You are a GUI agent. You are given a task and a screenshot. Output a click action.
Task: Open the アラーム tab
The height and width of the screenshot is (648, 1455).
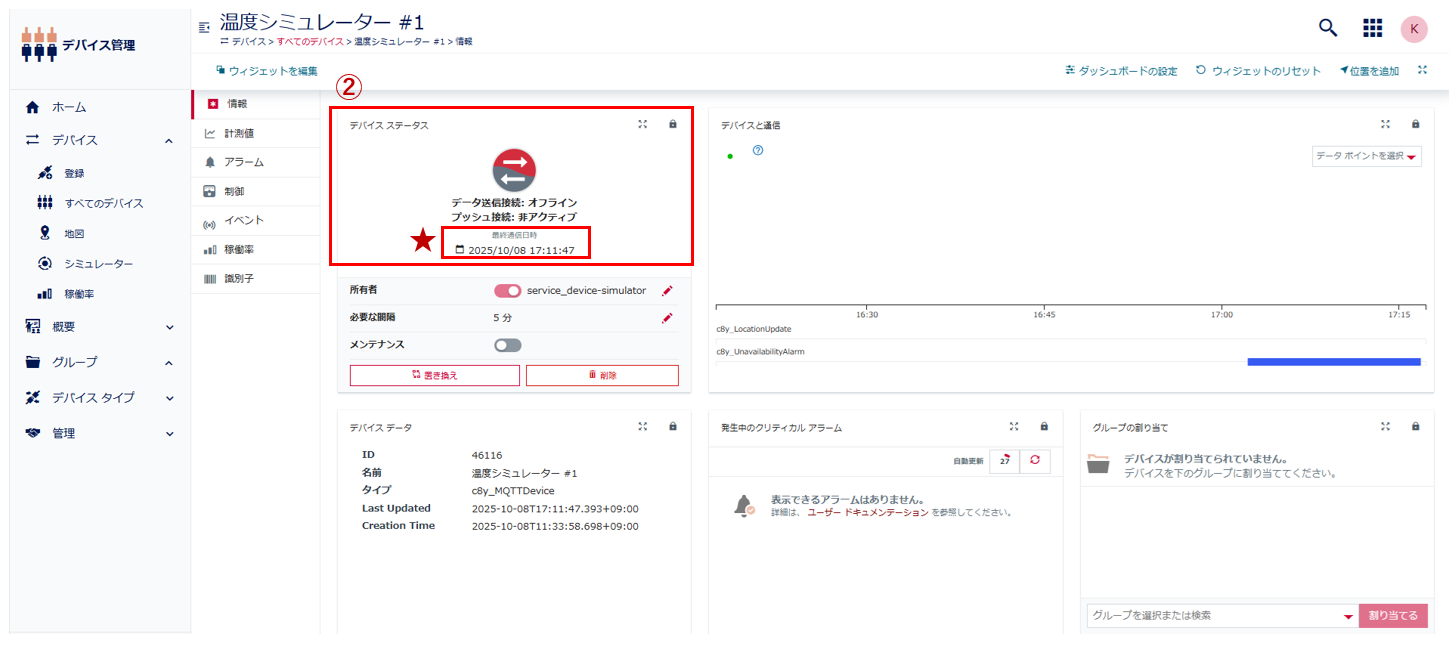(x=244, y=162)
